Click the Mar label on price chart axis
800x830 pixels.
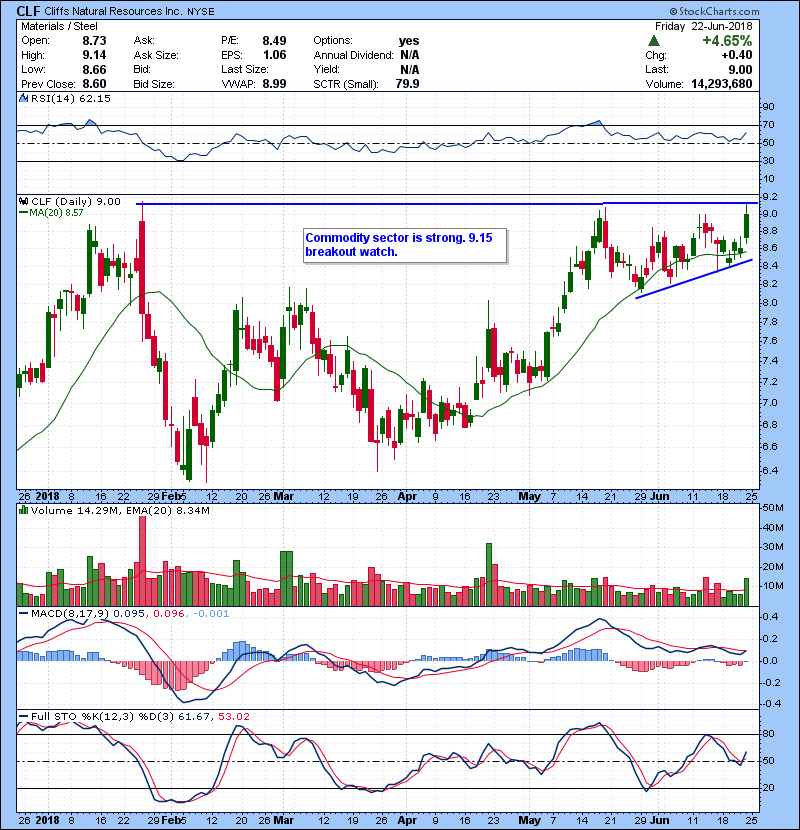(x=284, y=496)
